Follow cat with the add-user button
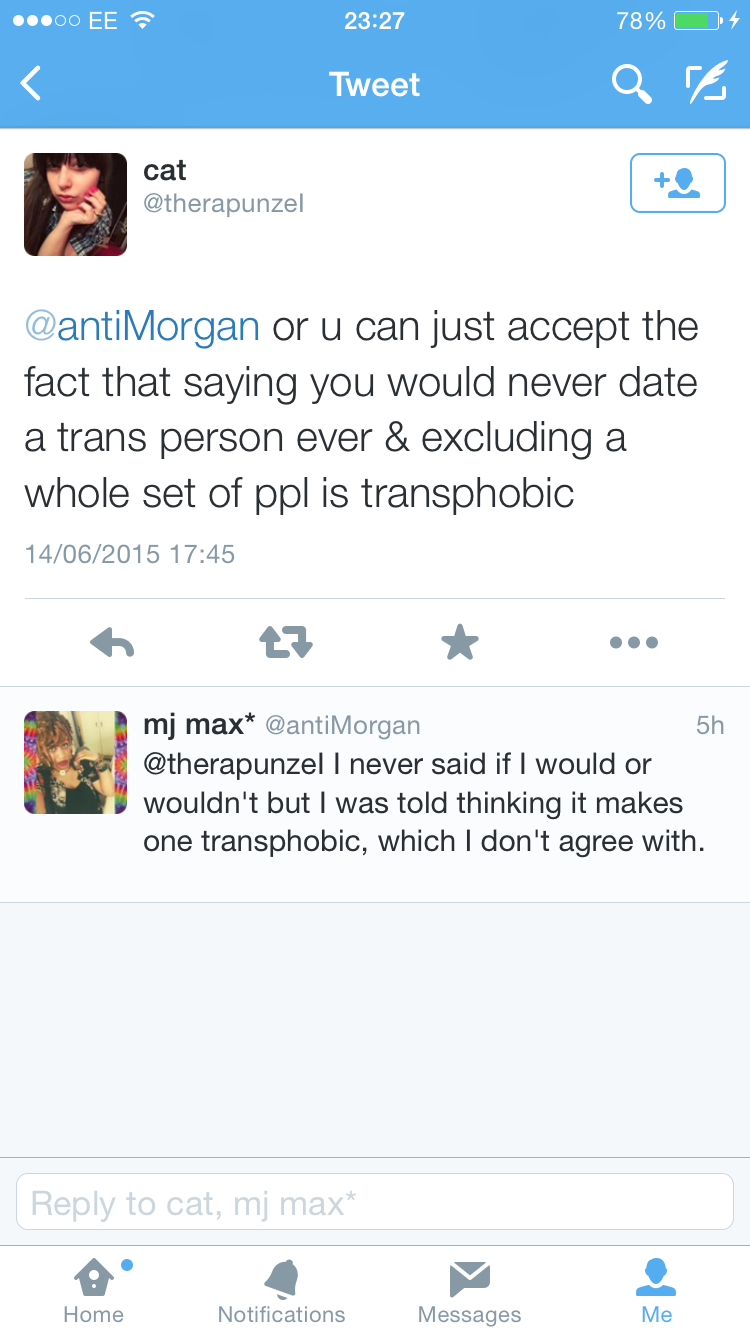The width and height of the screenshot is (750, 1334). click(677, 183)
